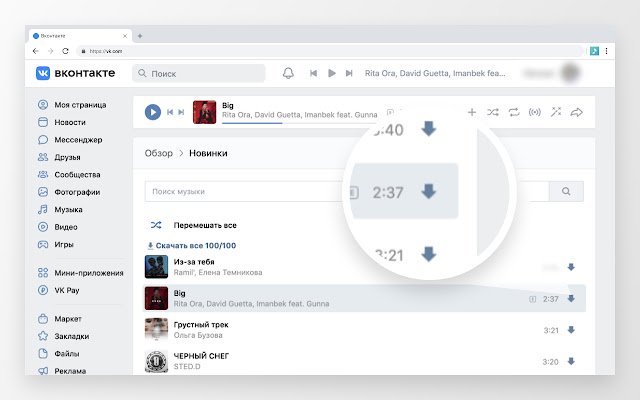Click the Реклама megaphone icon
Image resolution: width=640 pixels, height=400 pixels.
[42, 371]
